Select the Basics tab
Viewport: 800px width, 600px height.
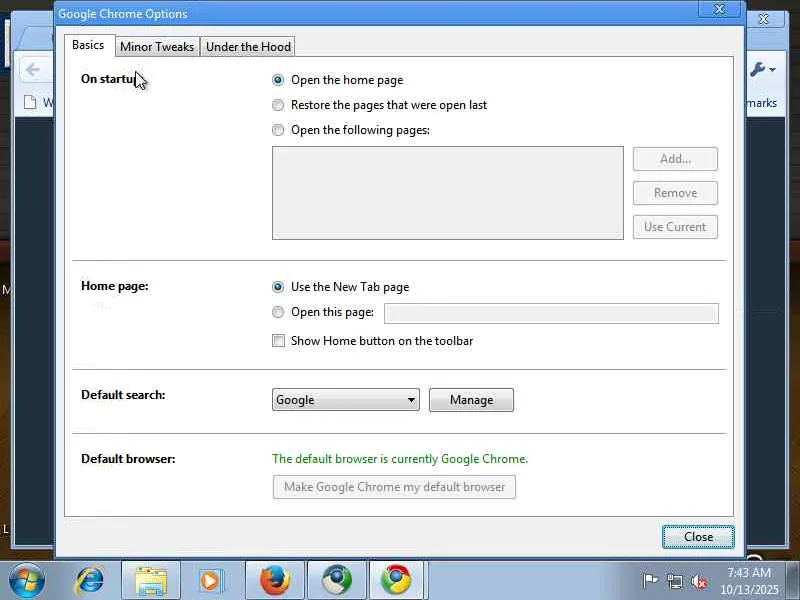[88, 45]
